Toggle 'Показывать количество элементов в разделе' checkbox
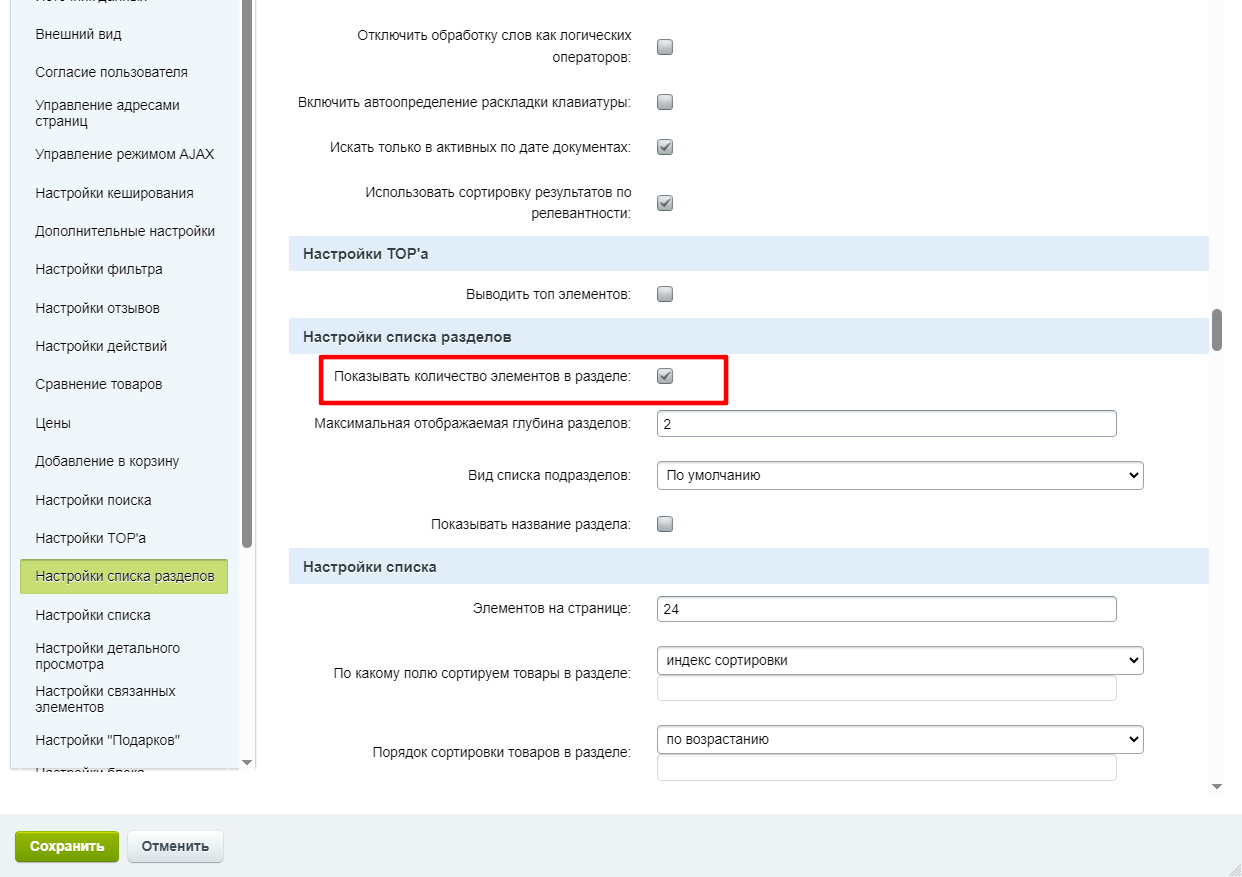1242x877 pixels. coord(665,376)
